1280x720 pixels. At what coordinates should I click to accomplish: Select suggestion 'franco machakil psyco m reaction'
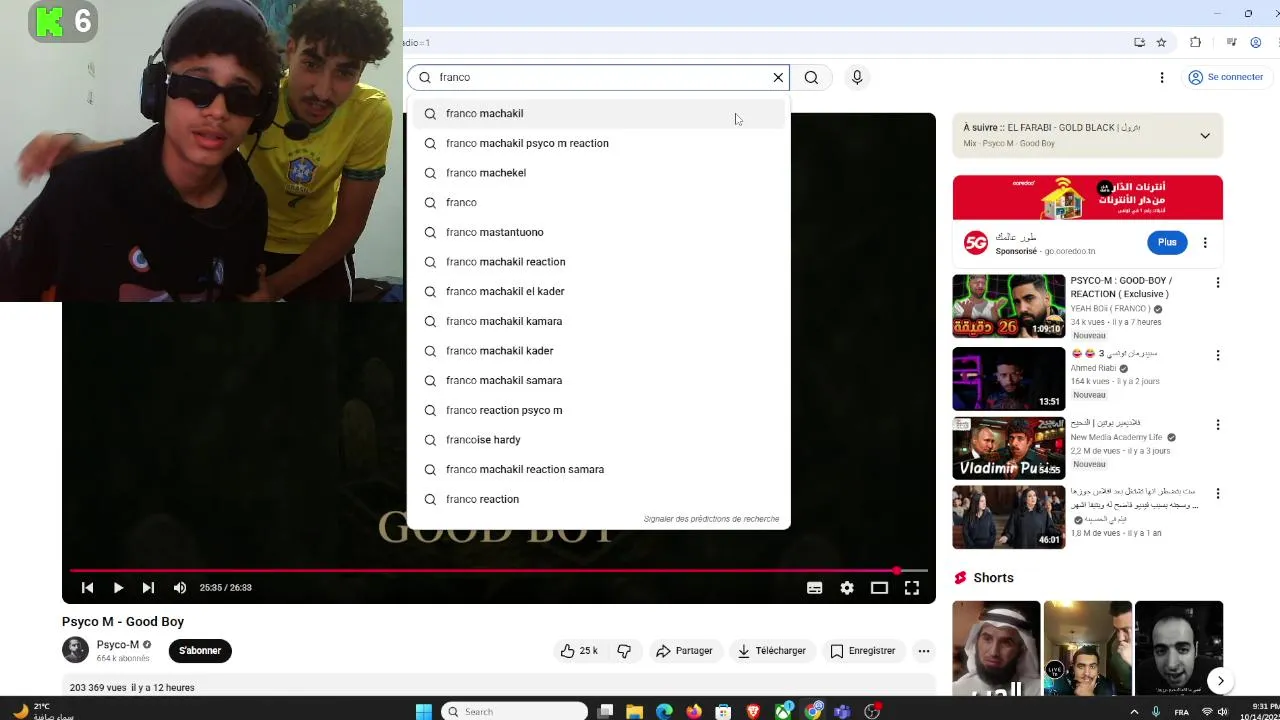[598, 143]
